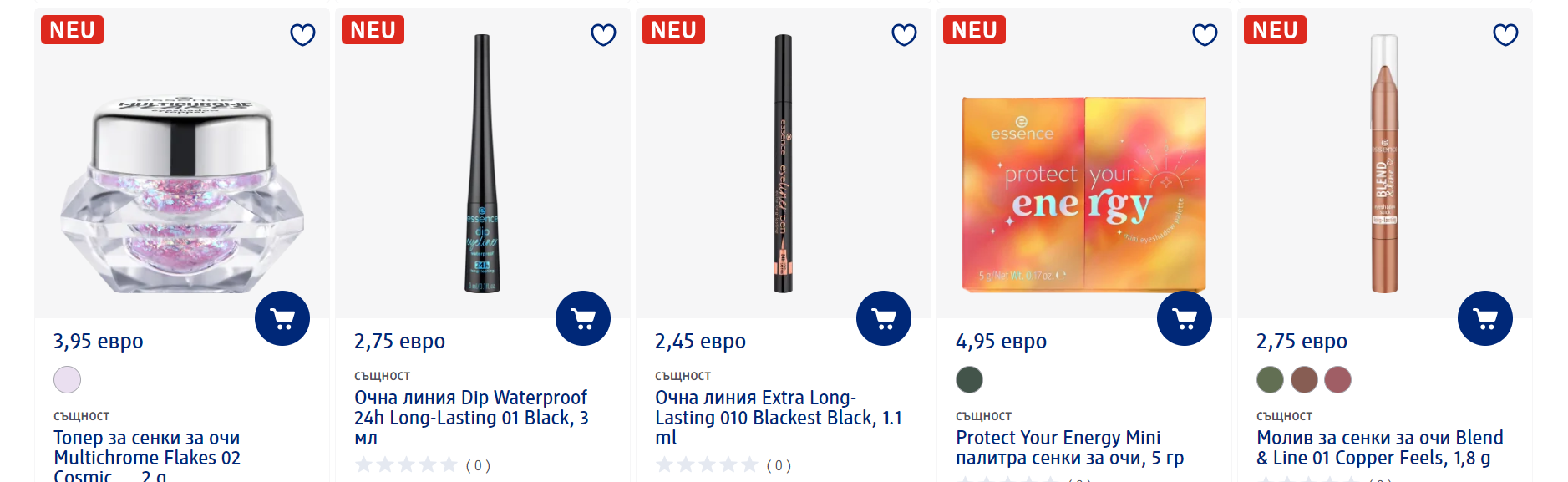Viewport: 1568px width, 482px height.
Task: Pick the rose Blend & Line shade
Action: (1337, 380)
